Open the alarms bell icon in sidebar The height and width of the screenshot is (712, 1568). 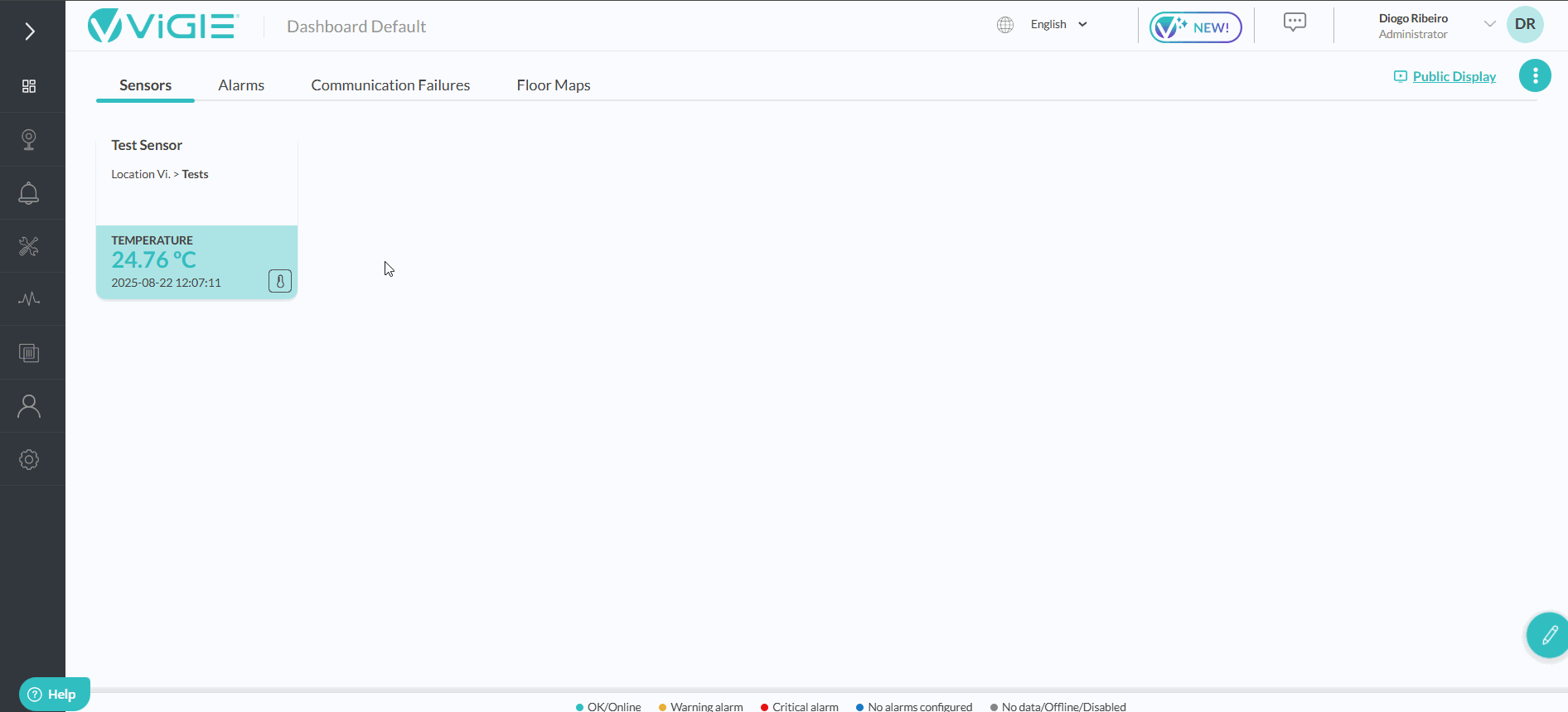click(29, 193)
